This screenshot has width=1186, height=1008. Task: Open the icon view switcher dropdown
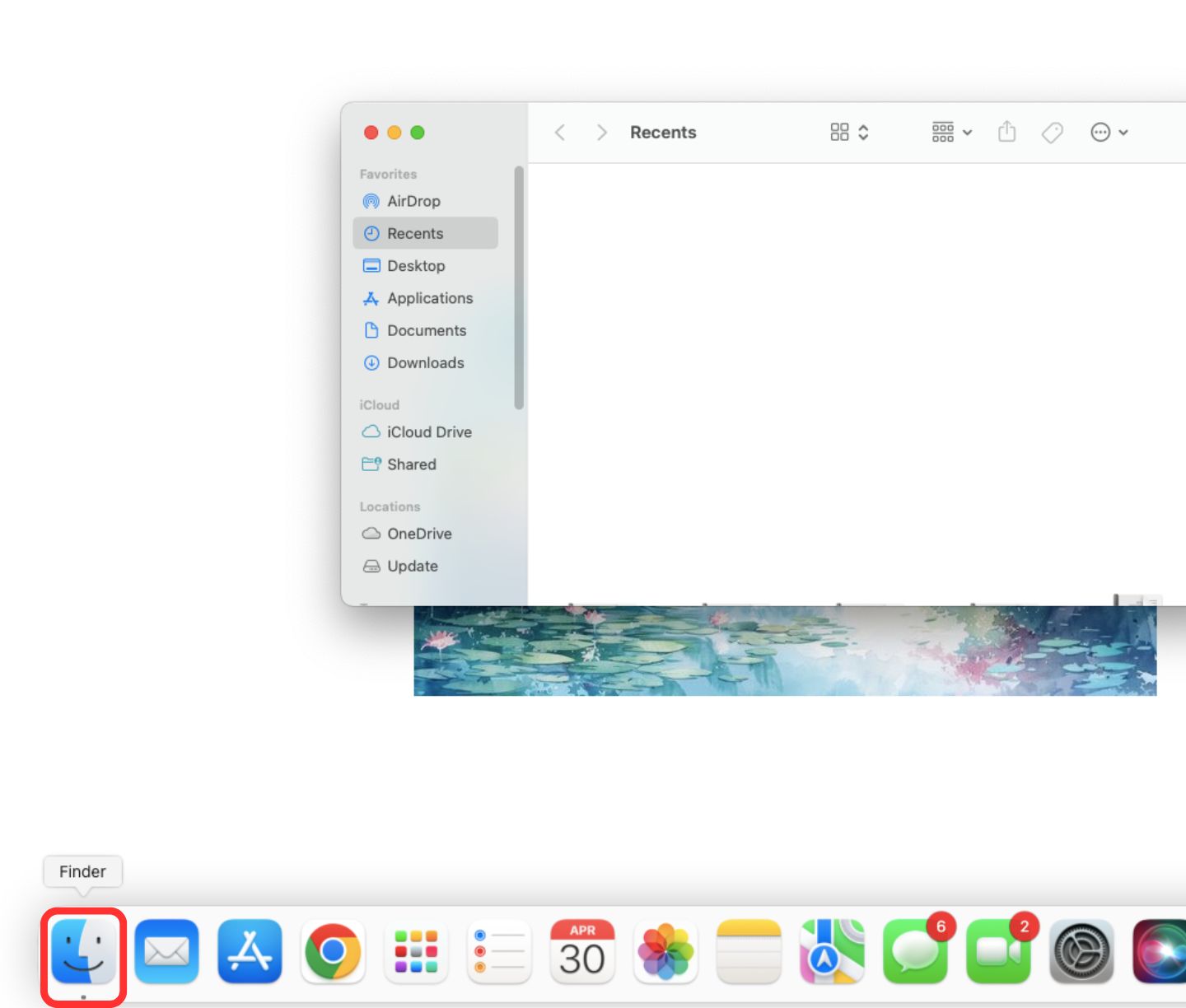849,132
